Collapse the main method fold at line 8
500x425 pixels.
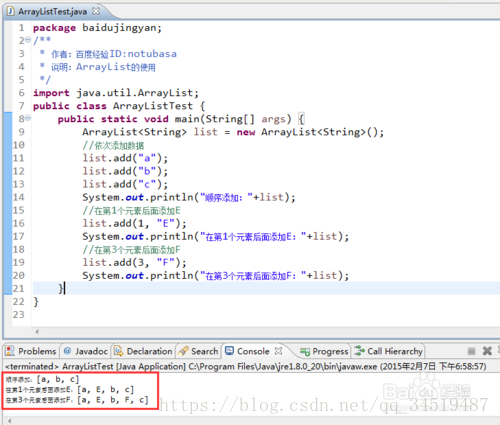(x=28, y=118)
